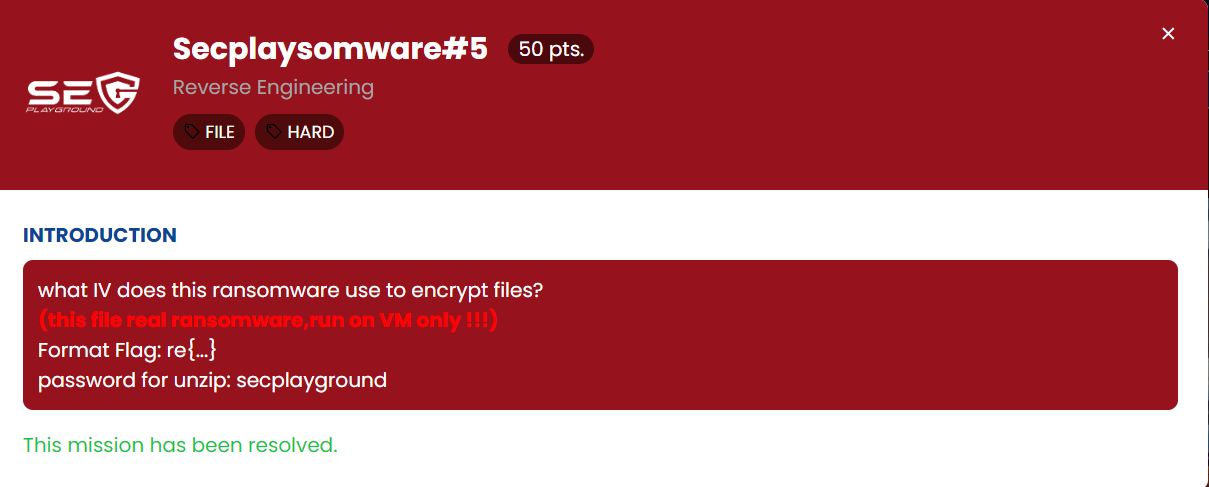
Task: Click the SEC Playground shield logo
Action: (118, 91)
